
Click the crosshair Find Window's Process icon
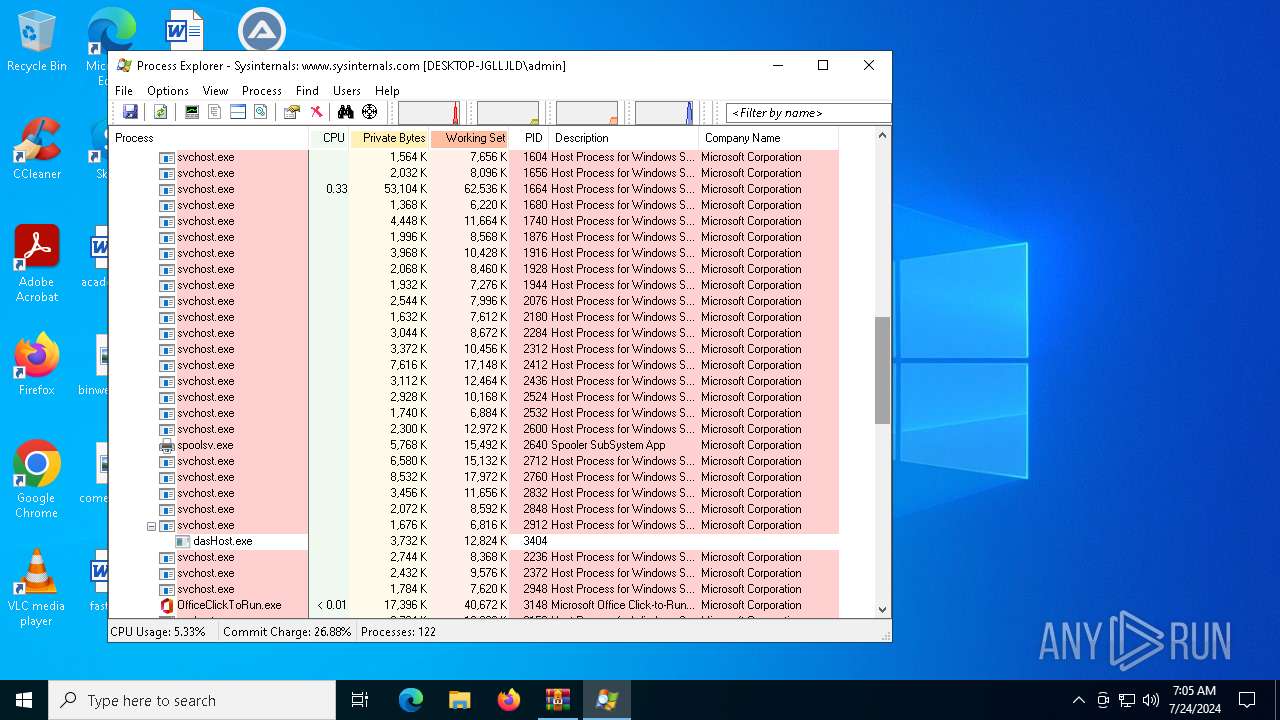click(x=370, y=112)
